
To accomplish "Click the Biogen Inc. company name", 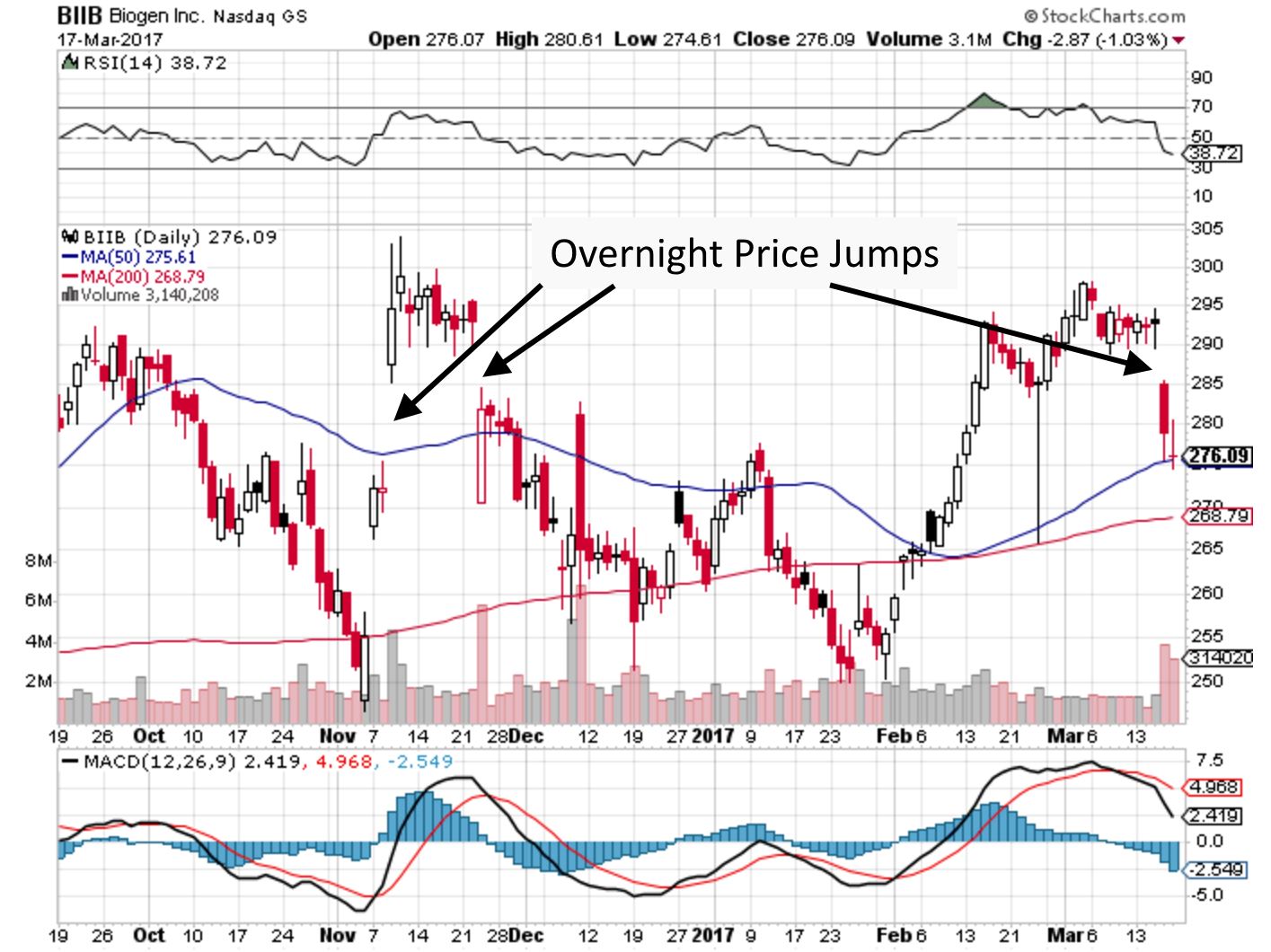I will (x=157, y=16).
